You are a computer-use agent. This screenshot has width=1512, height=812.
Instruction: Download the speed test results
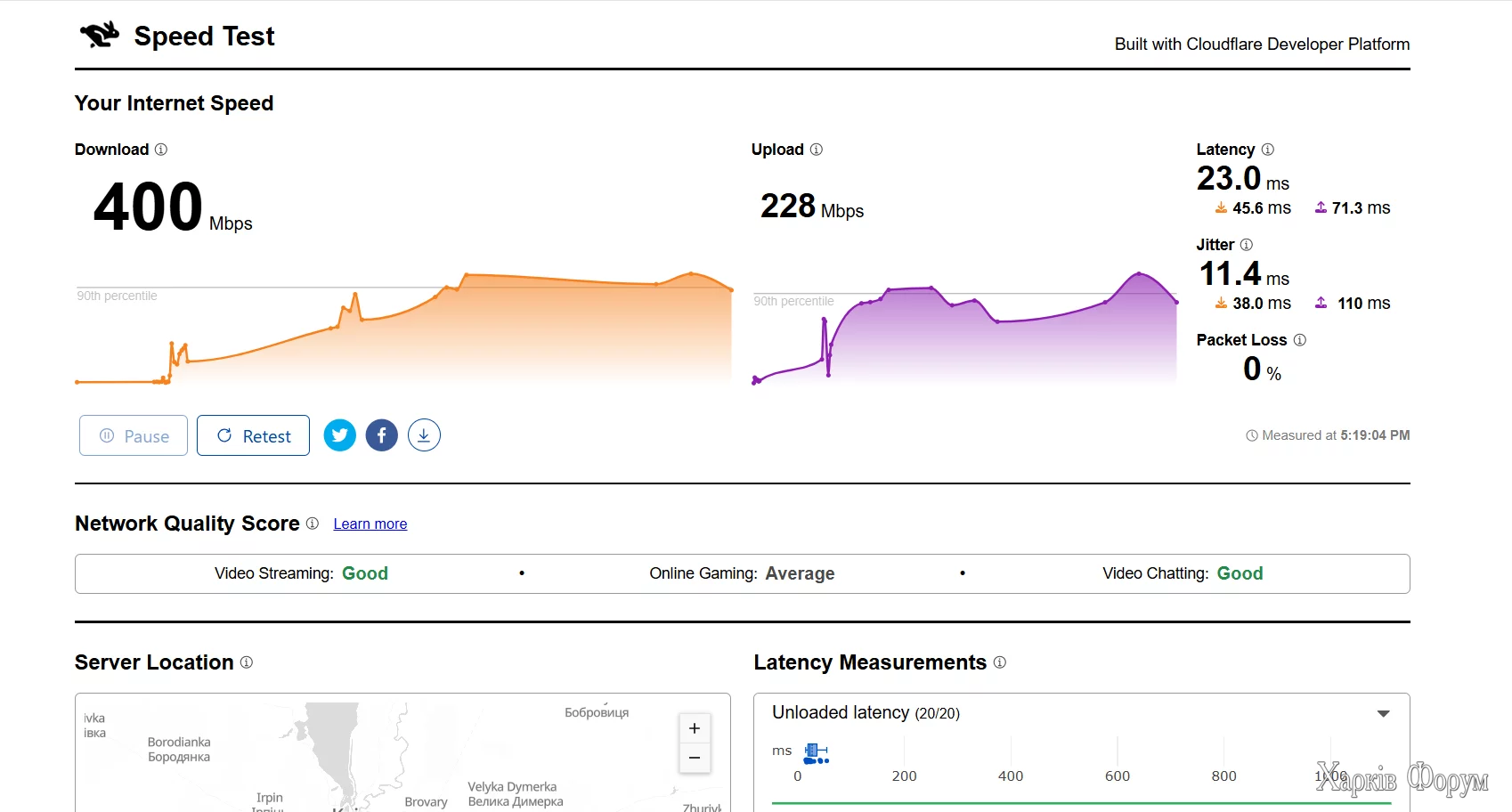(424, 435)
